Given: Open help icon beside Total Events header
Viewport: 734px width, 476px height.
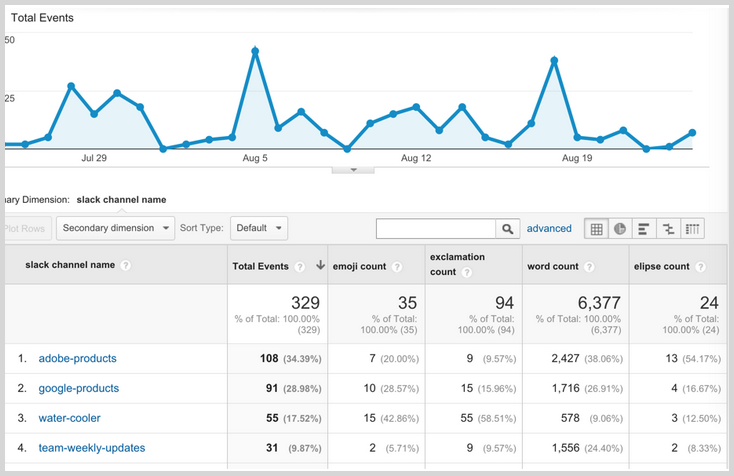Looking at the screenshot, I should pos(300,267).
